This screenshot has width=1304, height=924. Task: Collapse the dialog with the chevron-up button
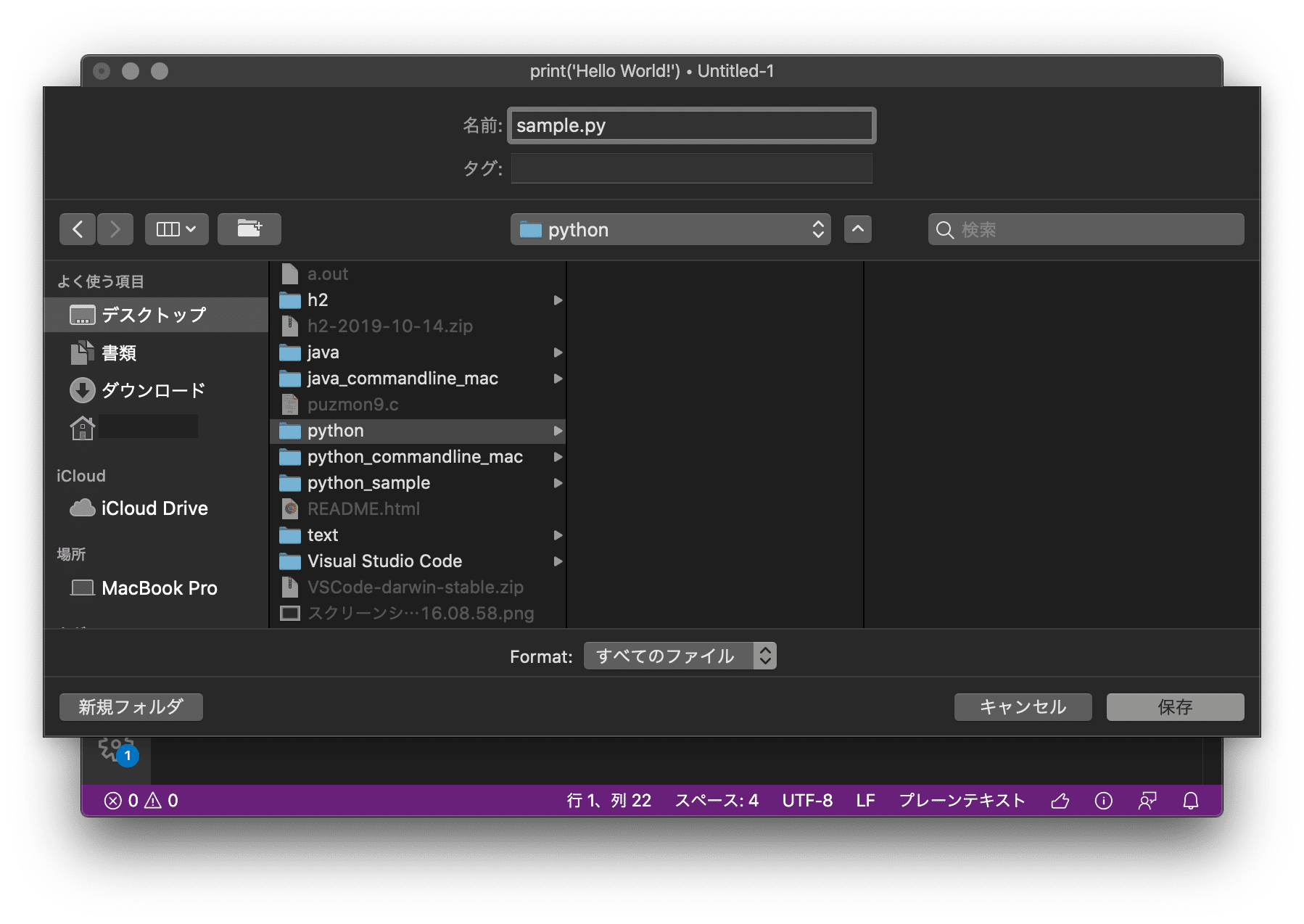click(857, 229)
